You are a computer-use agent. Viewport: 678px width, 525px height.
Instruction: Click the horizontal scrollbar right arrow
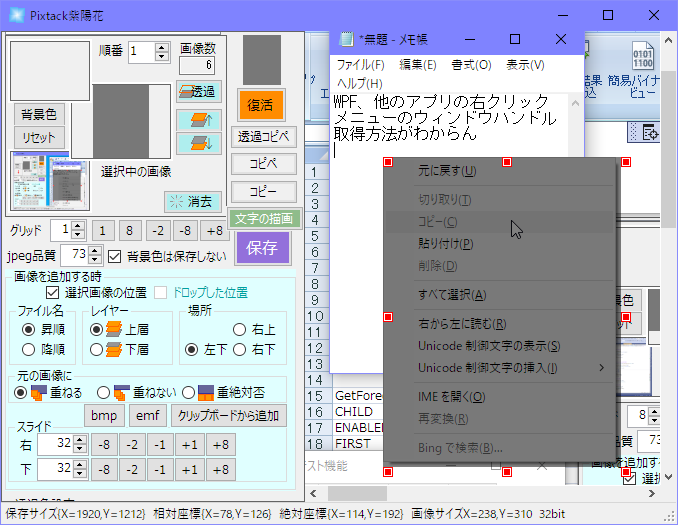click(x=652, y=493)
